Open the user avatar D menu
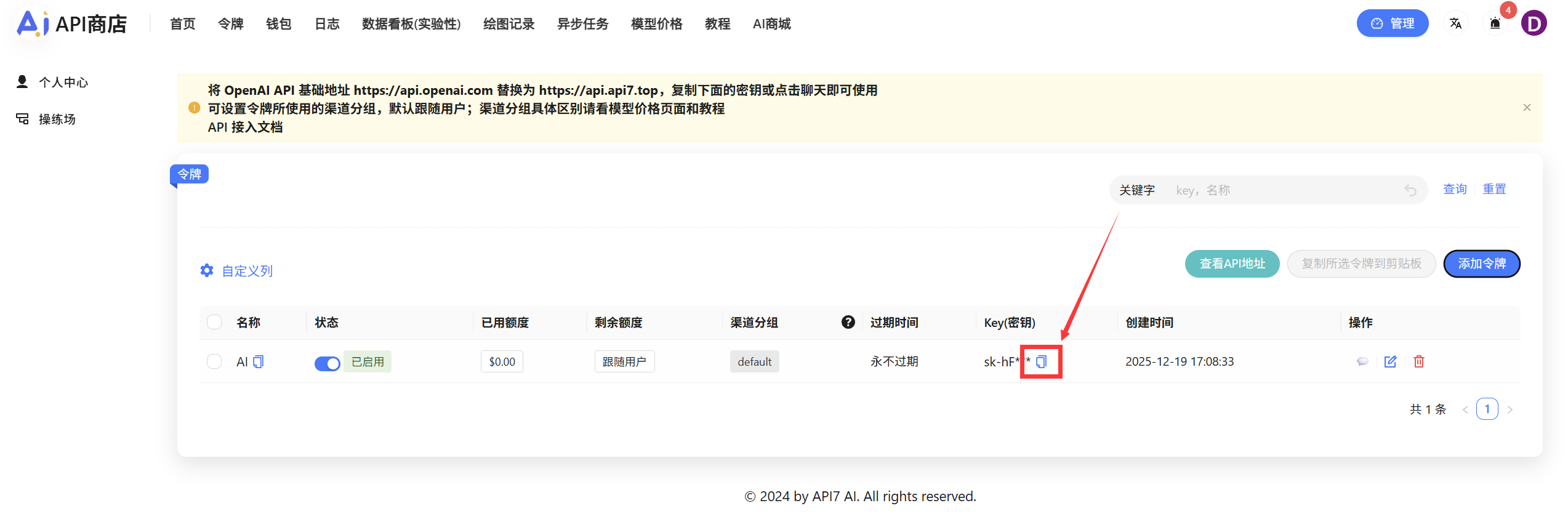This screenshot has height=519, width=1568. 1534,24
